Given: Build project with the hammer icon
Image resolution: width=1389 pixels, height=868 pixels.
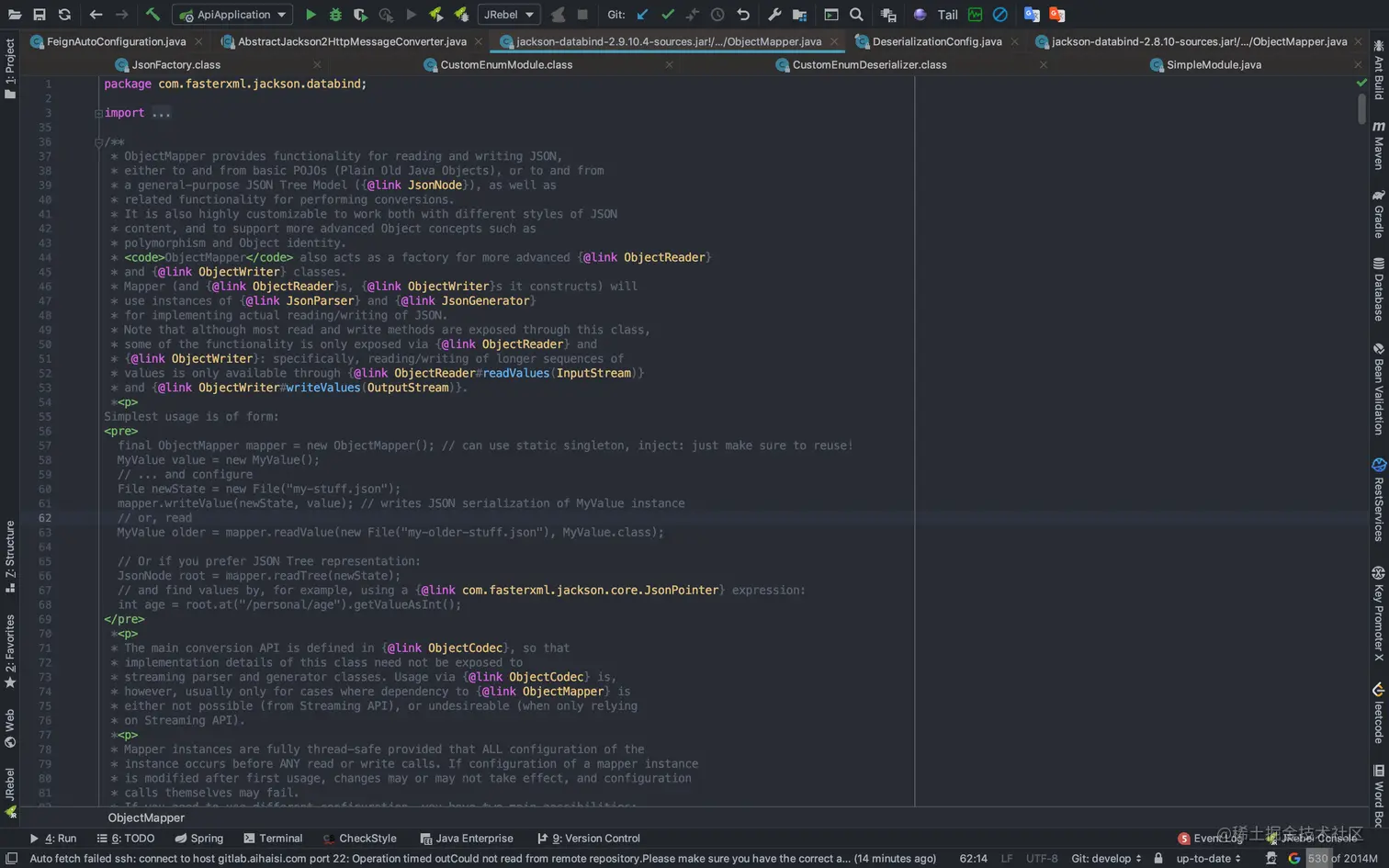Looking at the screenshot, I should [152, 15].
